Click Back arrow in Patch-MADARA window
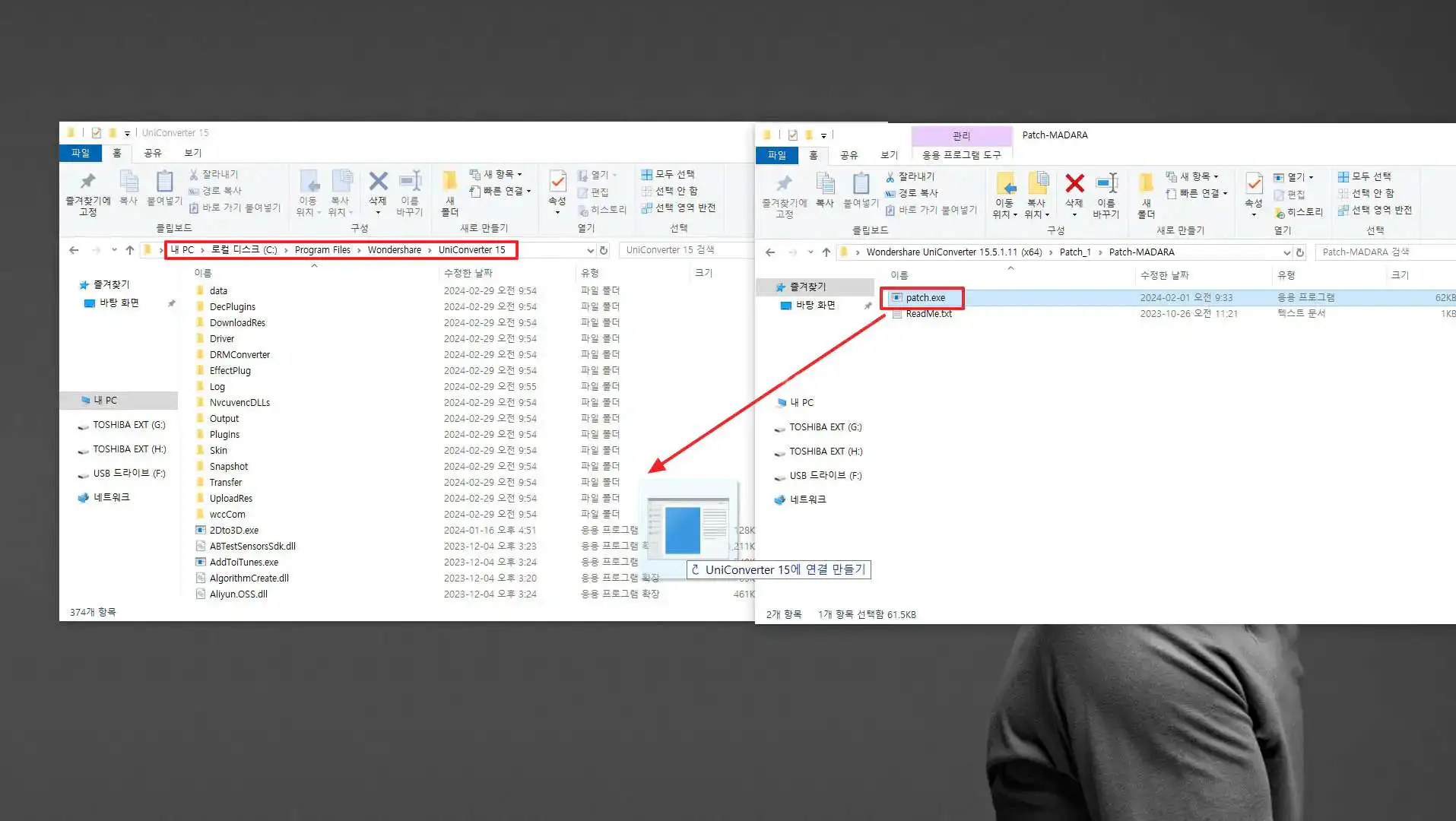 770,252
